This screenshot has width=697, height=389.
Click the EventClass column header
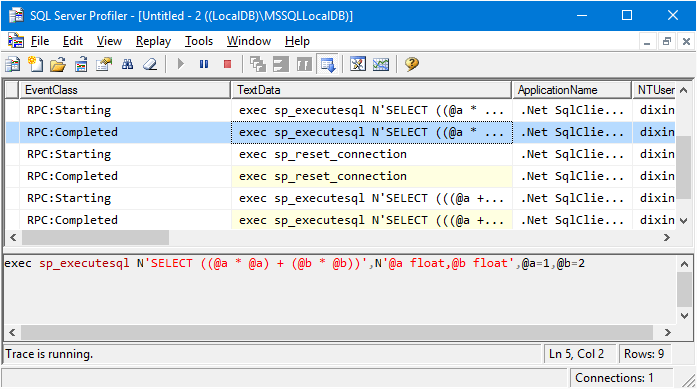point(125,90)
